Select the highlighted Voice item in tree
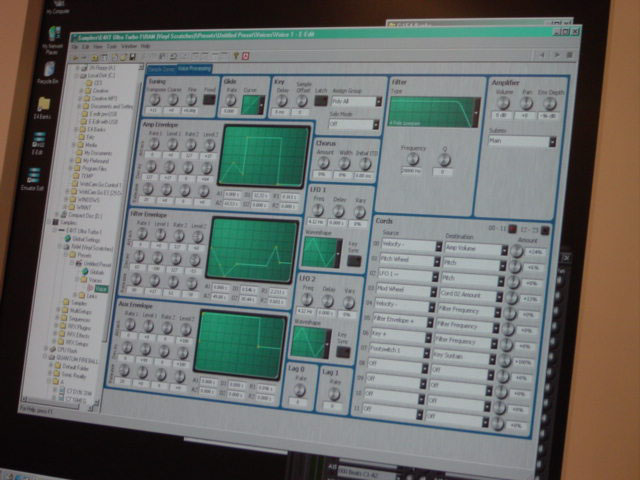Image resolution: width=640 pixels, height=480 pixels. (x=100, y=289)
